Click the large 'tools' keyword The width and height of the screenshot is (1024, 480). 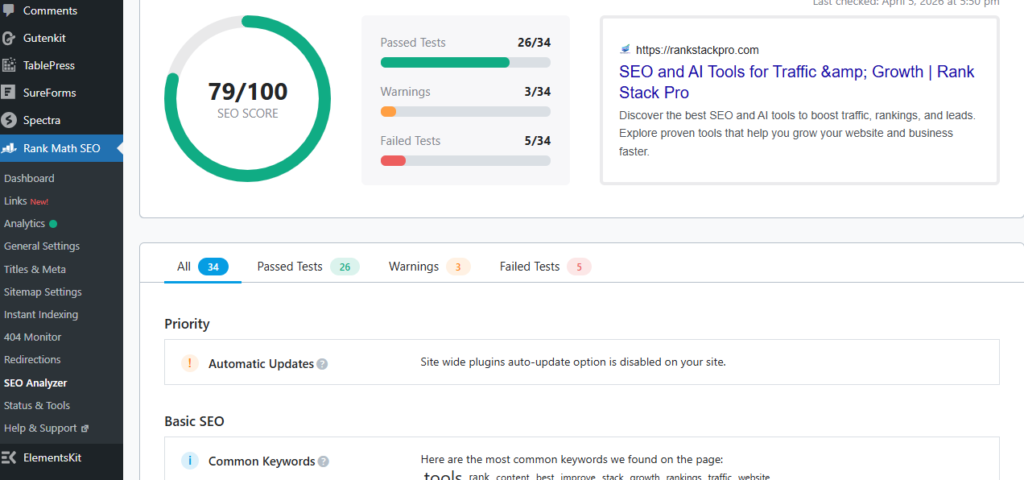443,475
